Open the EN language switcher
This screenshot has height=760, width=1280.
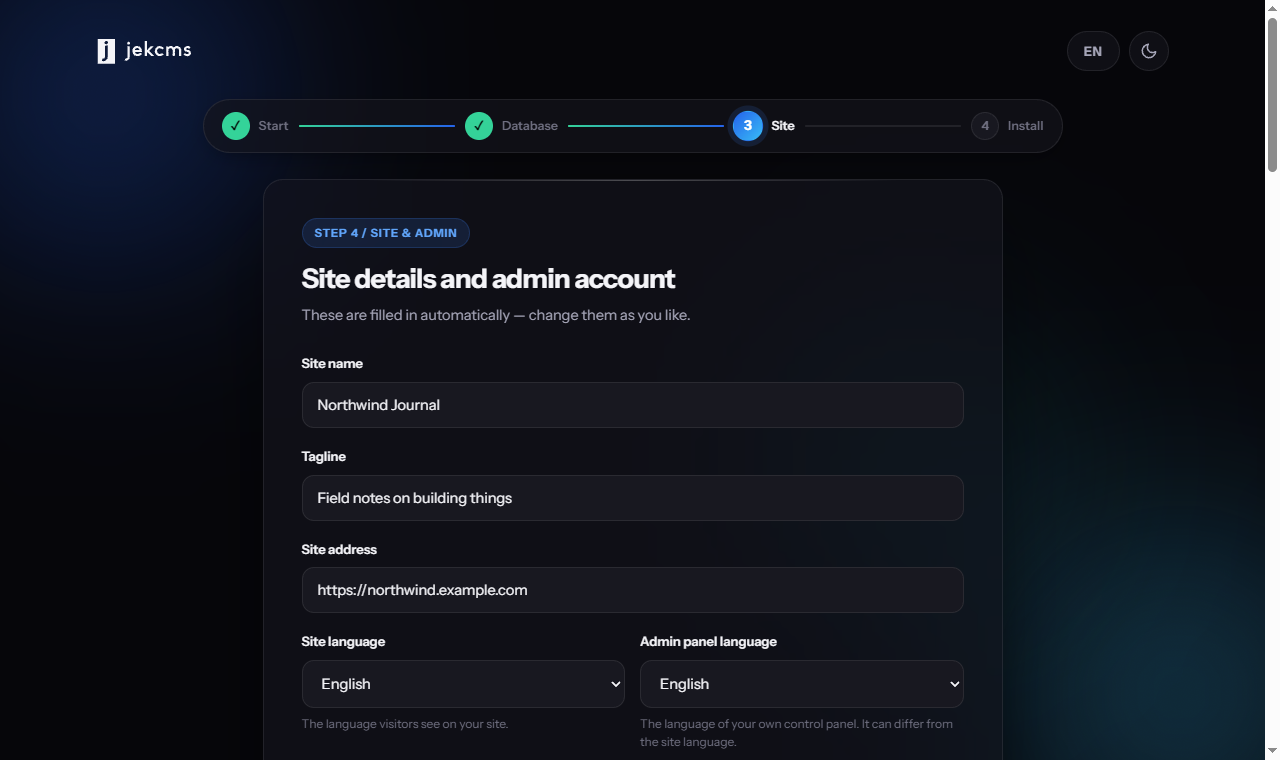point(1093,51)
